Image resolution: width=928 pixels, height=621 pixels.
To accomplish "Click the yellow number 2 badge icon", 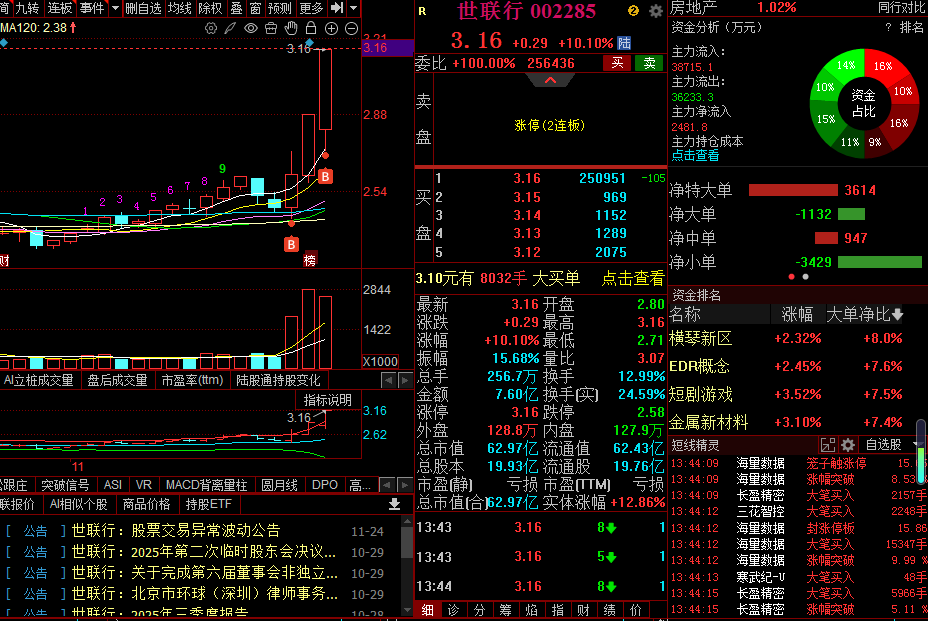I will [633, 11].
